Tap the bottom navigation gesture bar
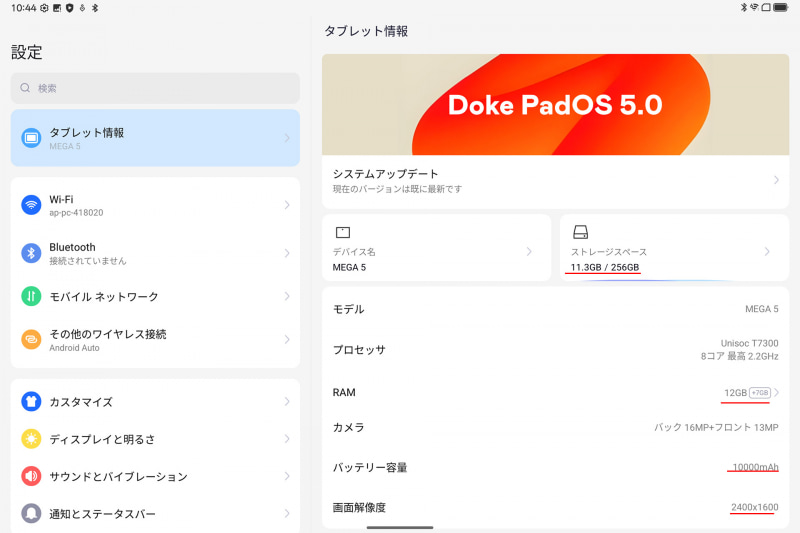Image resolution: width=800 pixels, height=533 pixels. (x=400, y=527)
